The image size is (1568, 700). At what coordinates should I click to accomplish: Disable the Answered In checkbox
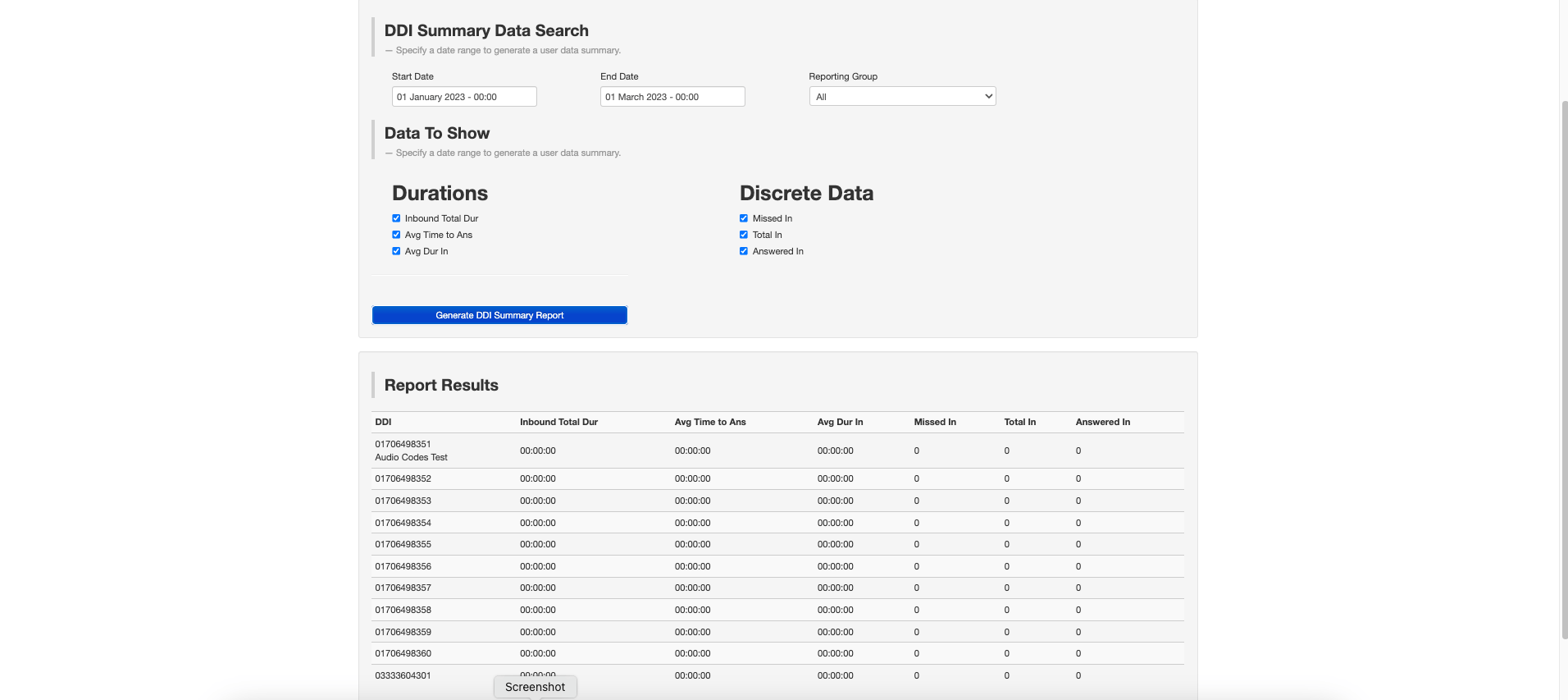(744, 251)
